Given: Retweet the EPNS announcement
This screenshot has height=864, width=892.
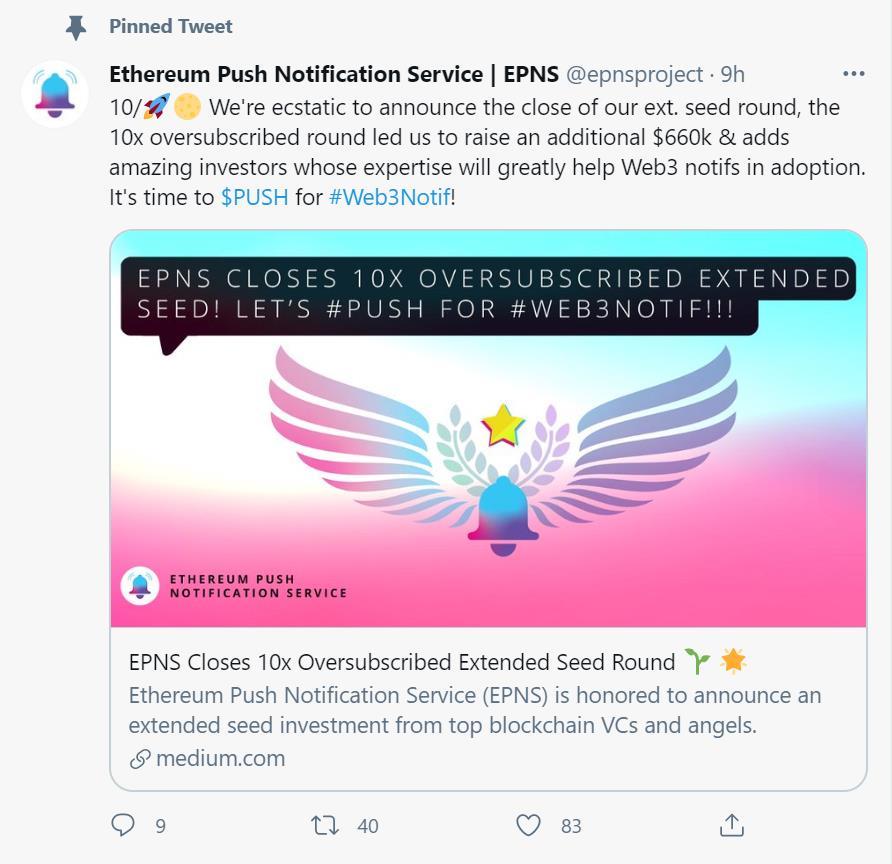Looking at the screenshot, I should [323, 826].
